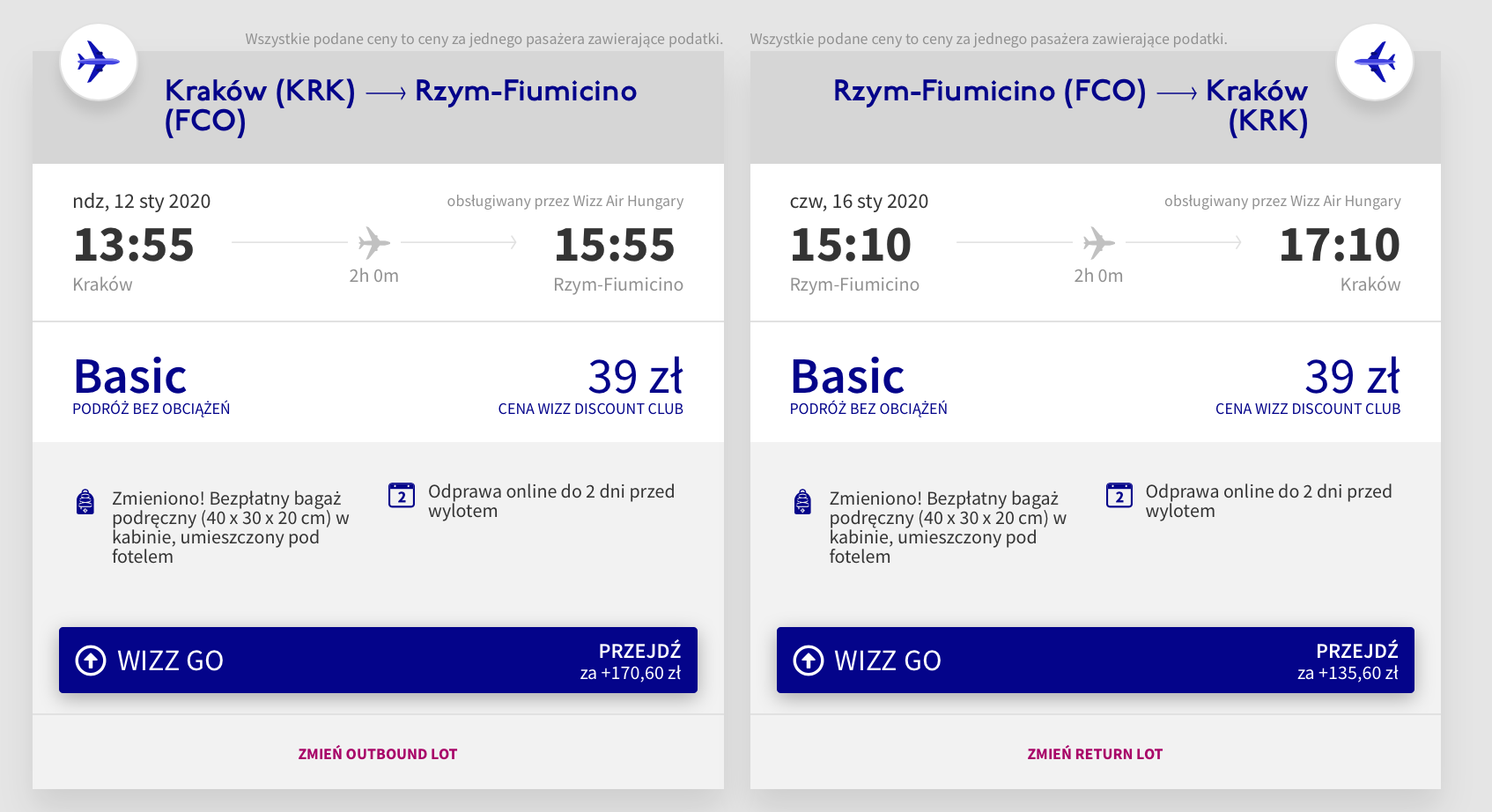1492x812 pixels.
Task: Click the plane icon on Kraków–Rzym flight line
Action: point(374,242)
